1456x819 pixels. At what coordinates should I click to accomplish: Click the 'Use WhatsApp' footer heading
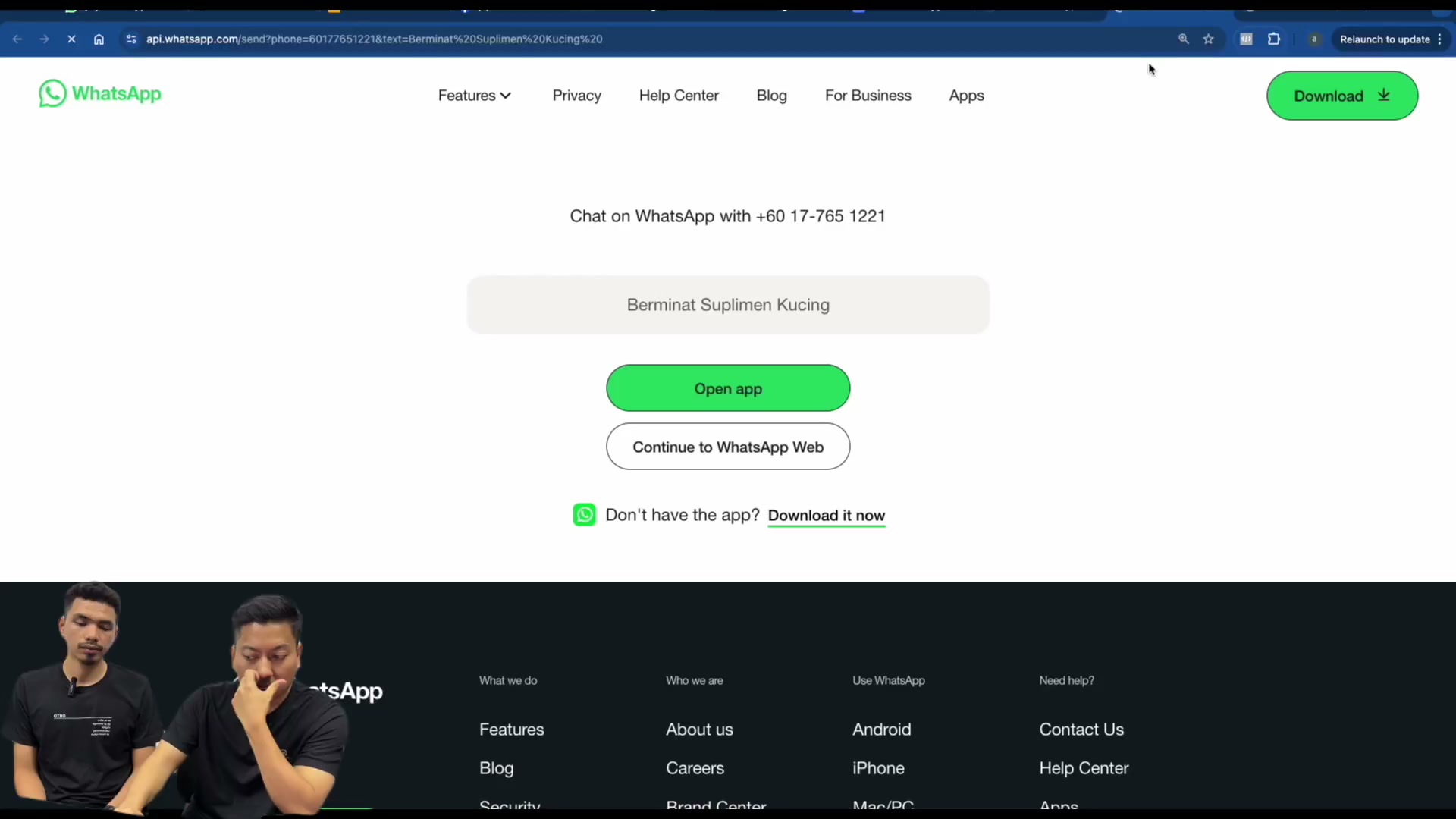pos(889,680)
